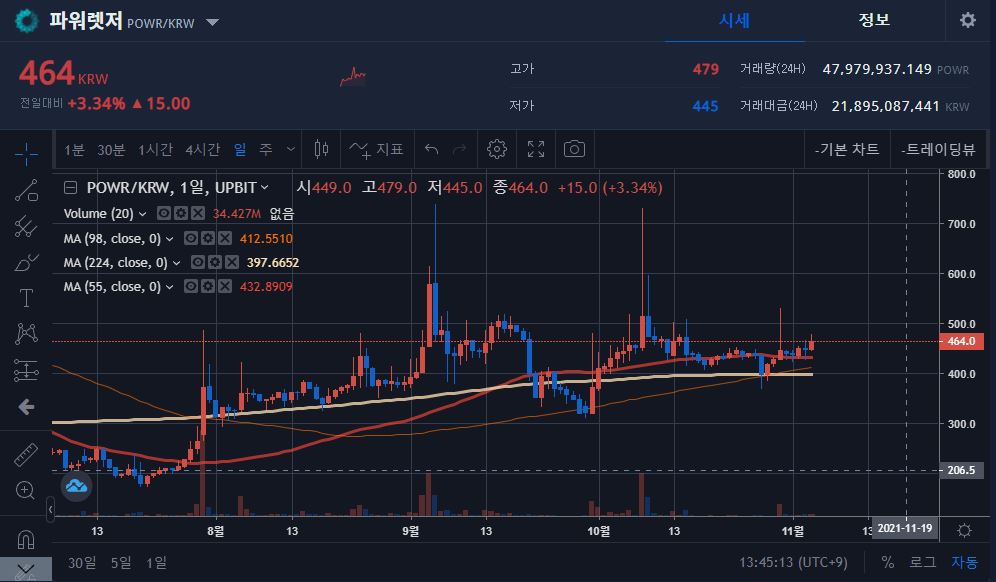Open the POWR/KRW market selector dropdown
The image size is (996, 582).
pos(213,23)
